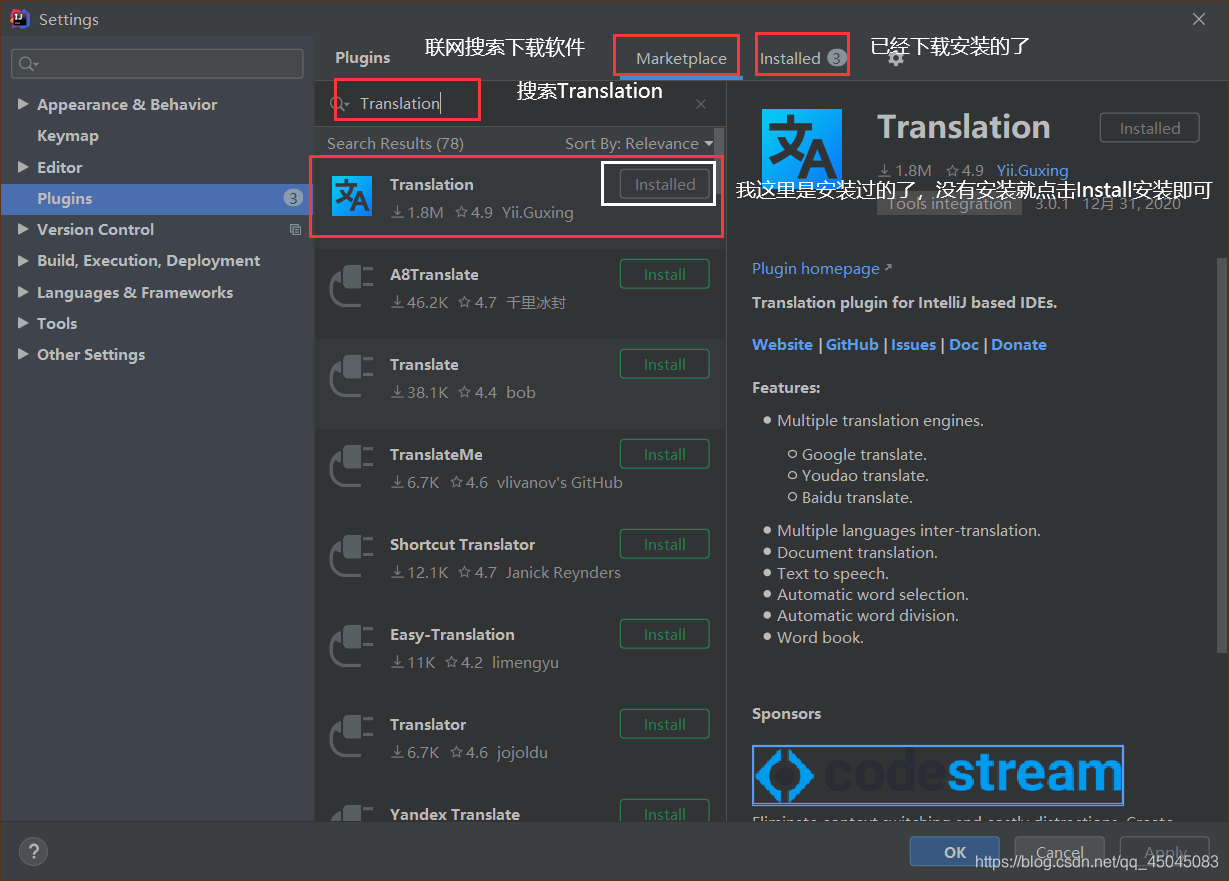Expand Other Settings node
The image size is (1229, 881).
23,355
